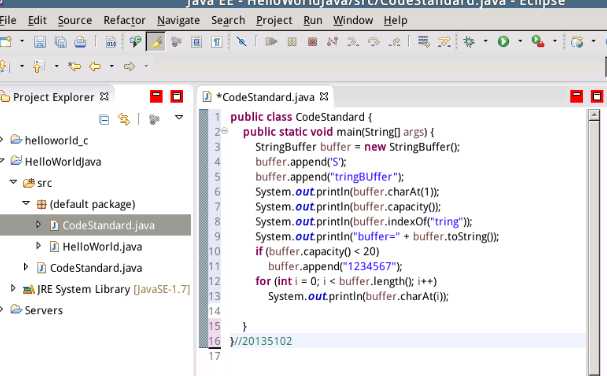Viewport: 607px width, 376px height.
Task: Click the Resume debug icon
Action: pyautogui.click(x=271, y=41)
